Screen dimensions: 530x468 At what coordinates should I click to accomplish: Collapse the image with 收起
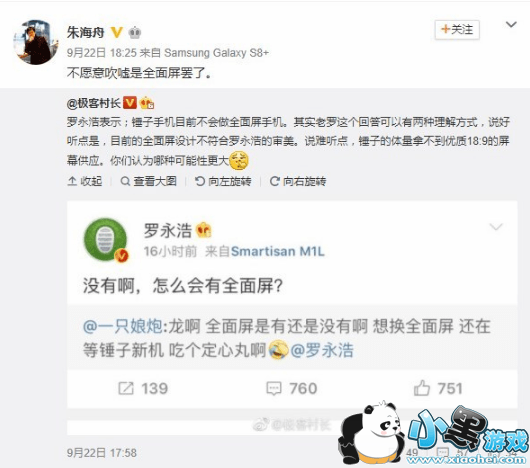(x=85, y=181)
